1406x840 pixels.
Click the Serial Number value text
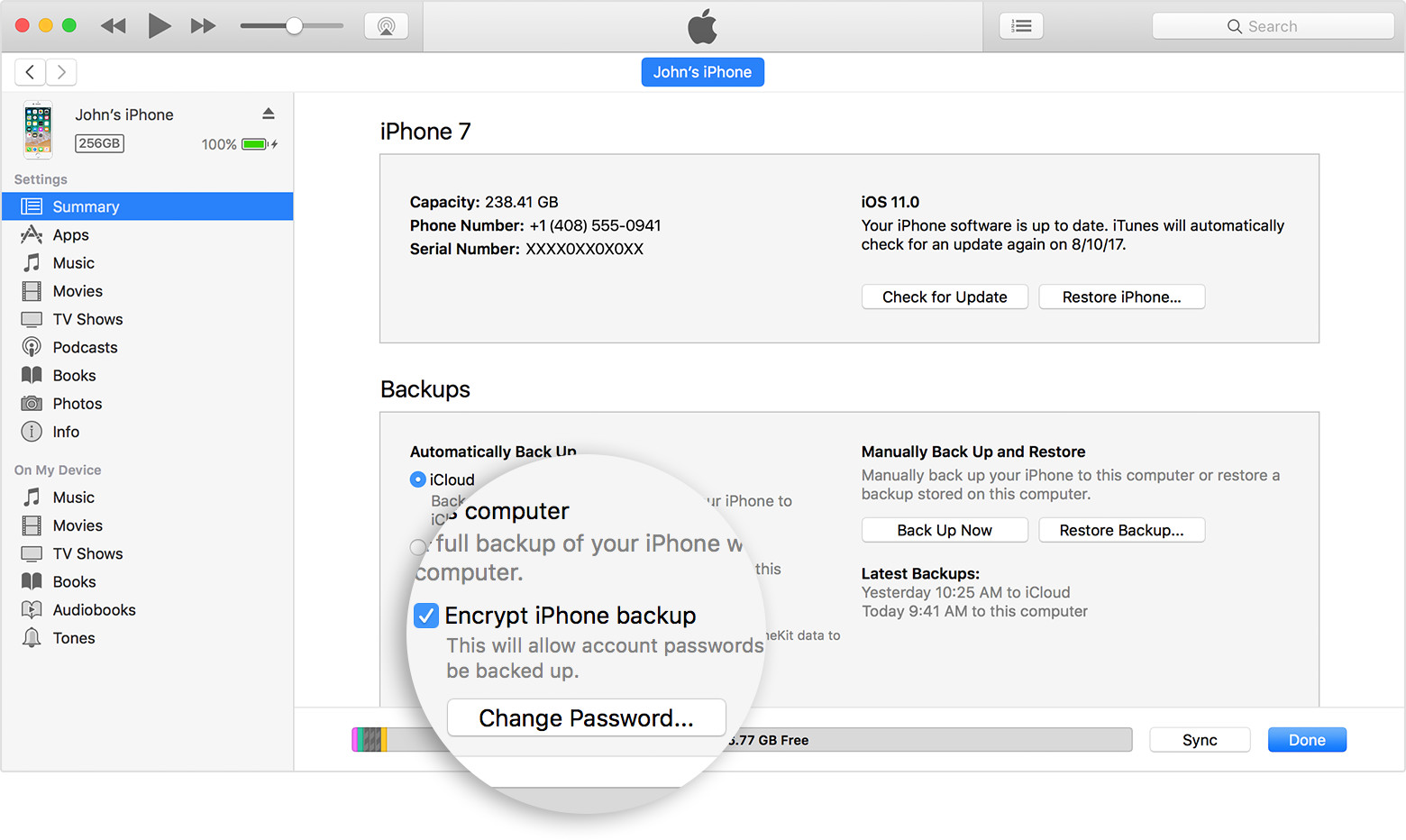pyautogui.click(x=584, y=249)
